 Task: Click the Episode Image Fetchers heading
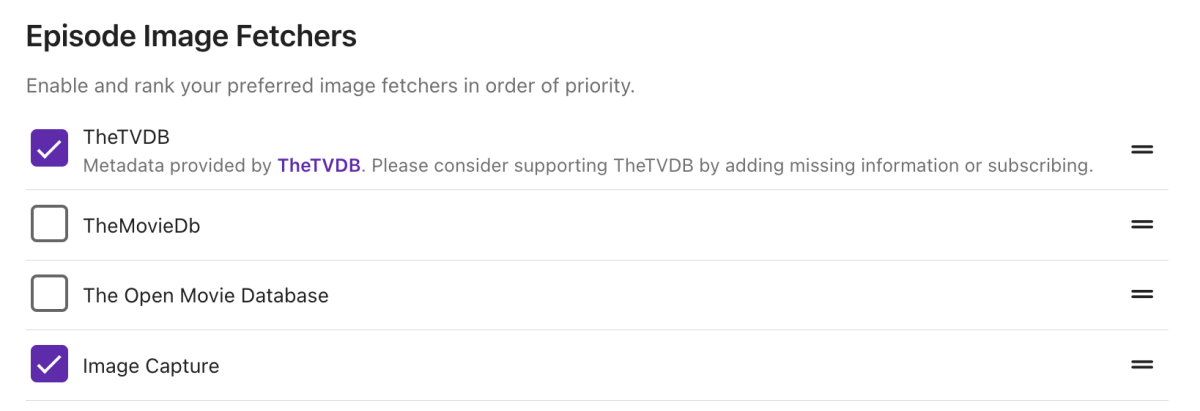pos(191,37)
